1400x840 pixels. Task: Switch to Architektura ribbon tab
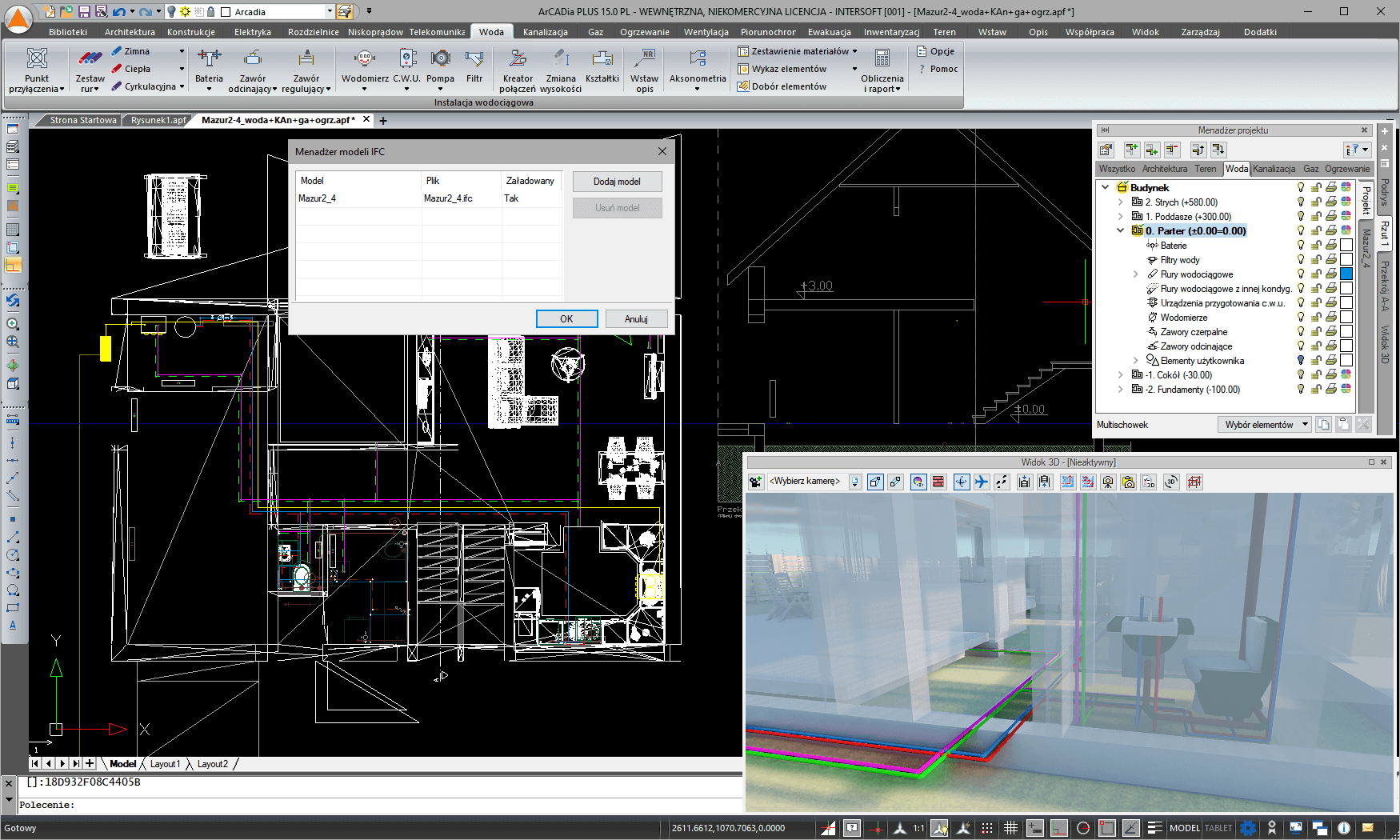click(130, 32)
